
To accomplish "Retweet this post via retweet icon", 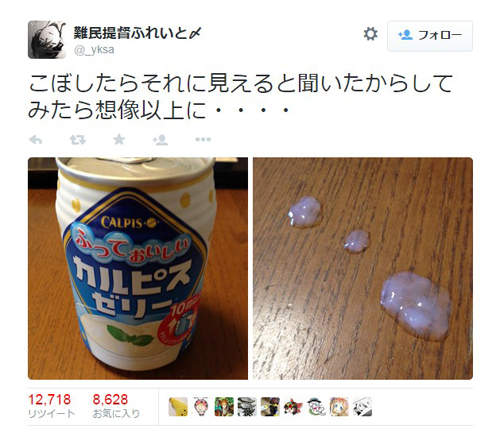I will 78,140.
